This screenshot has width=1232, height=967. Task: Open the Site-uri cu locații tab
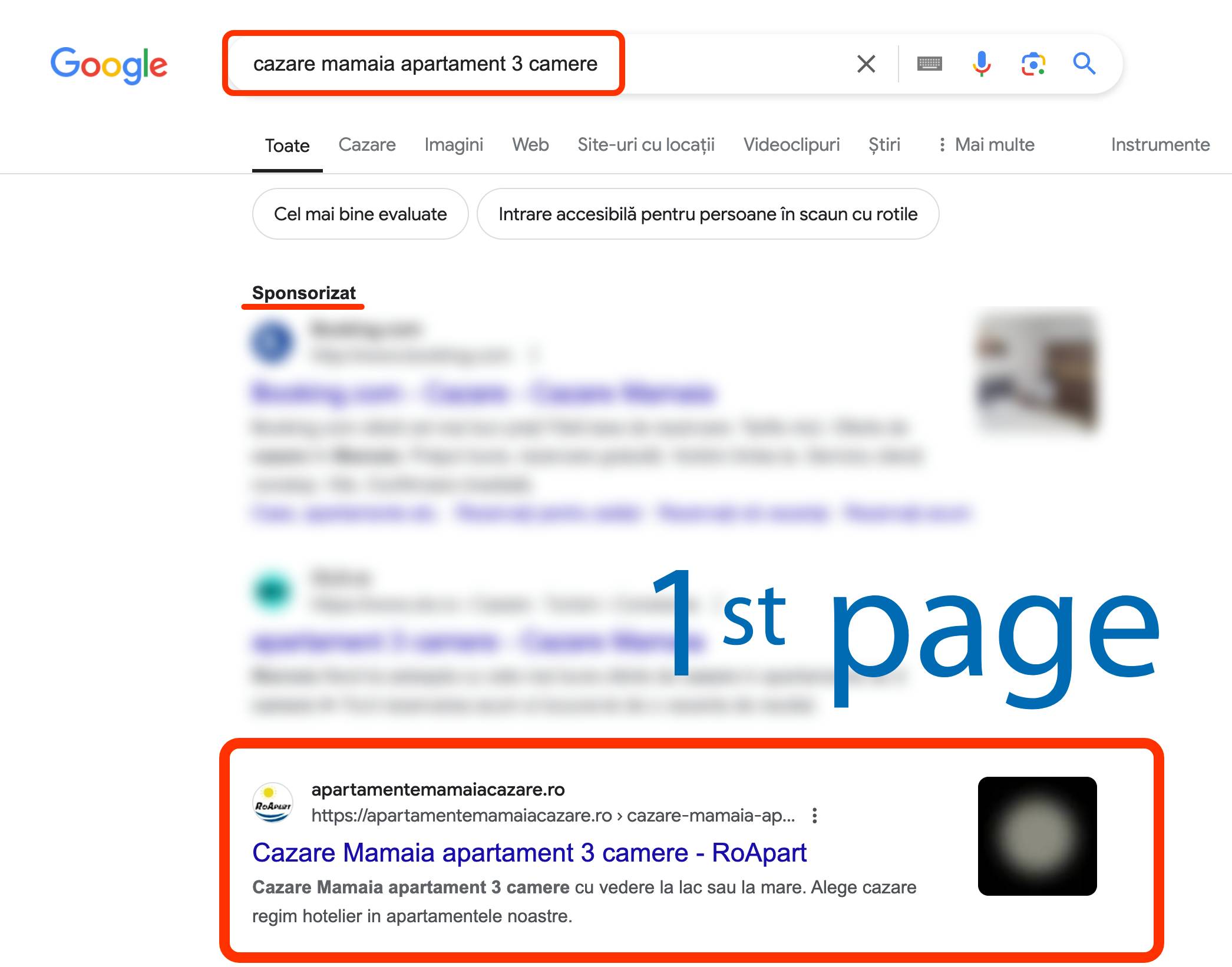tap(646, 145)
